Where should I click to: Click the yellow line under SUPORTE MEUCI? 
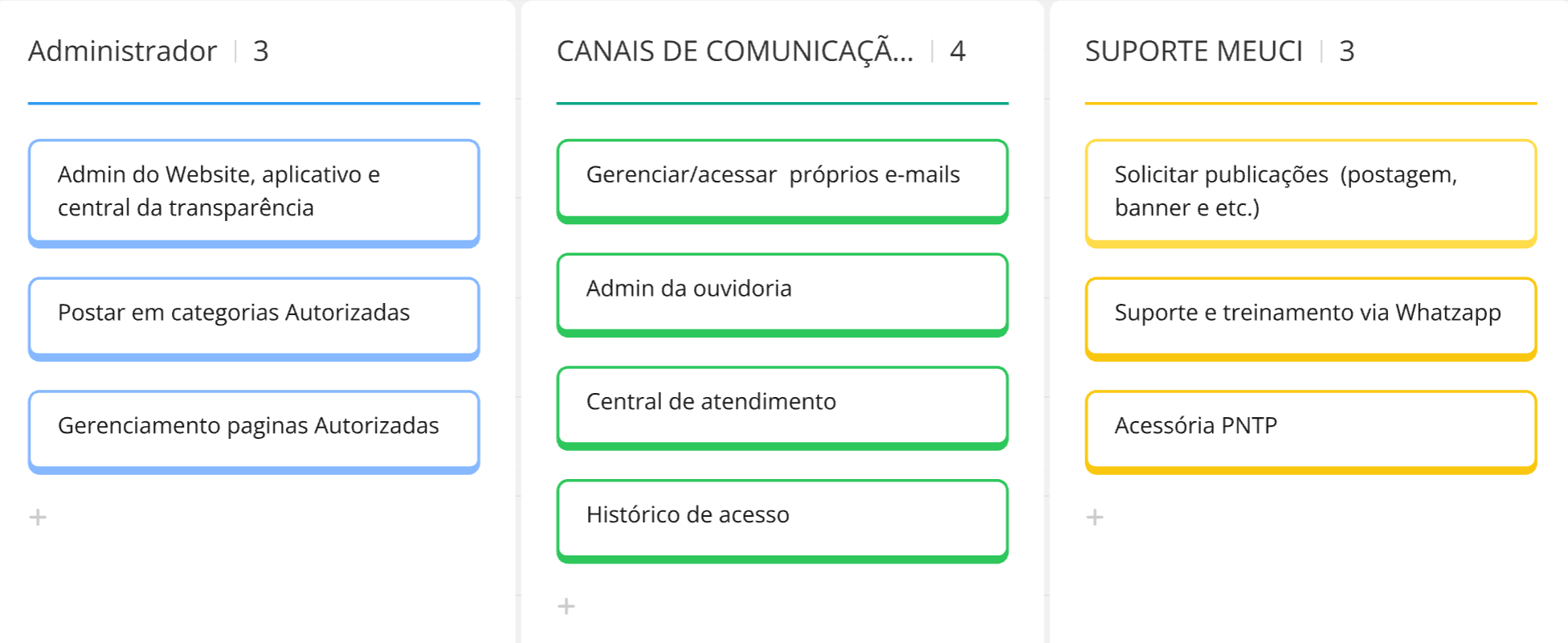[x=1310, y=103]
